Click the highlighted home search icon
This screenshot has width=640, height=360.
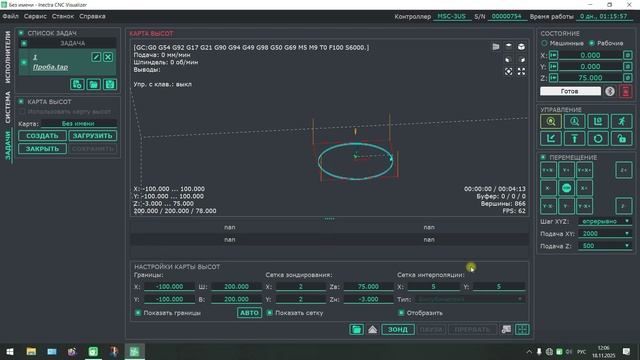click(551, 122)
